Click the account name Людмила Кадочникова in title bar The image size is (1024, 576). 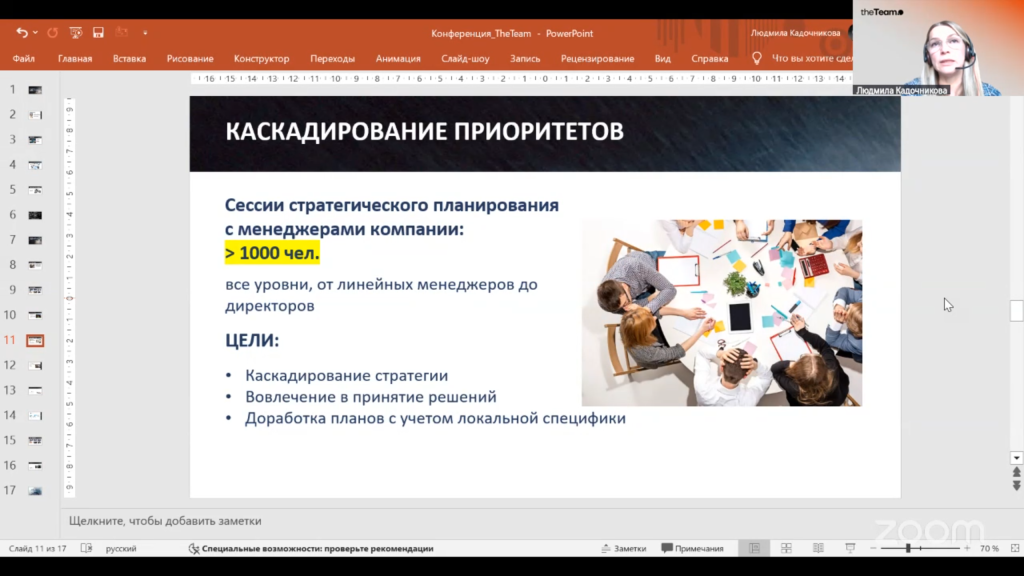coord(795,33)
